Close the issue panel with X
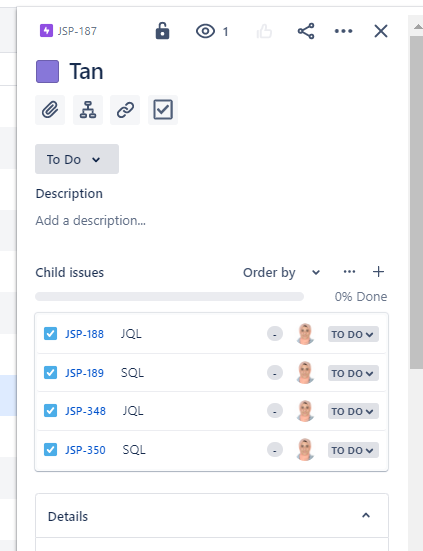The width and height of the screenshot is (423, 551). click(381, 31)
